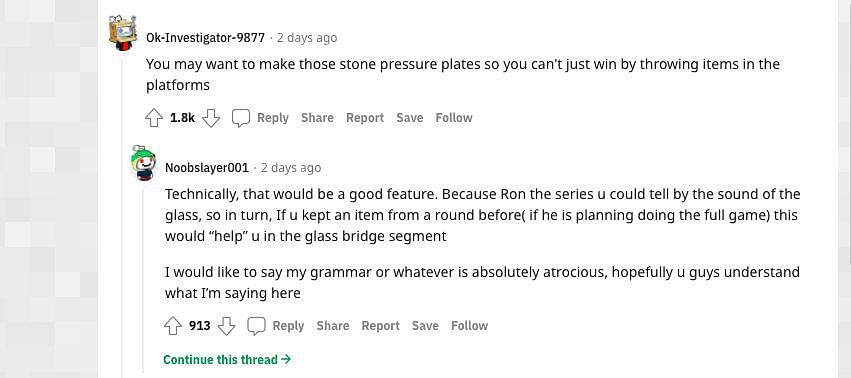
Task: Upvote Ok-Investigator-9877's comment
Action: (x=154, y=118)
